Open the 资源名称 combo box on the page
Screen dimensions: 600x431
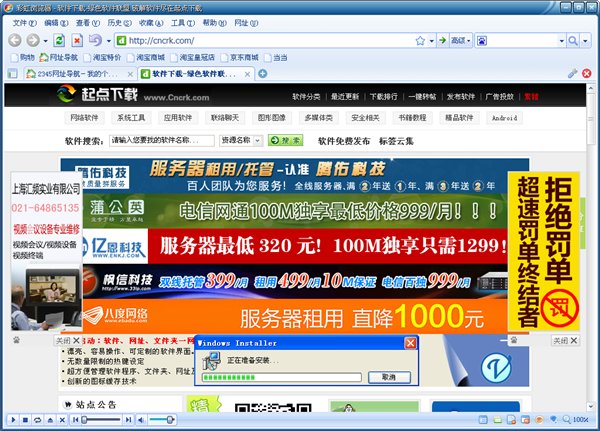[x=241, y=140]
